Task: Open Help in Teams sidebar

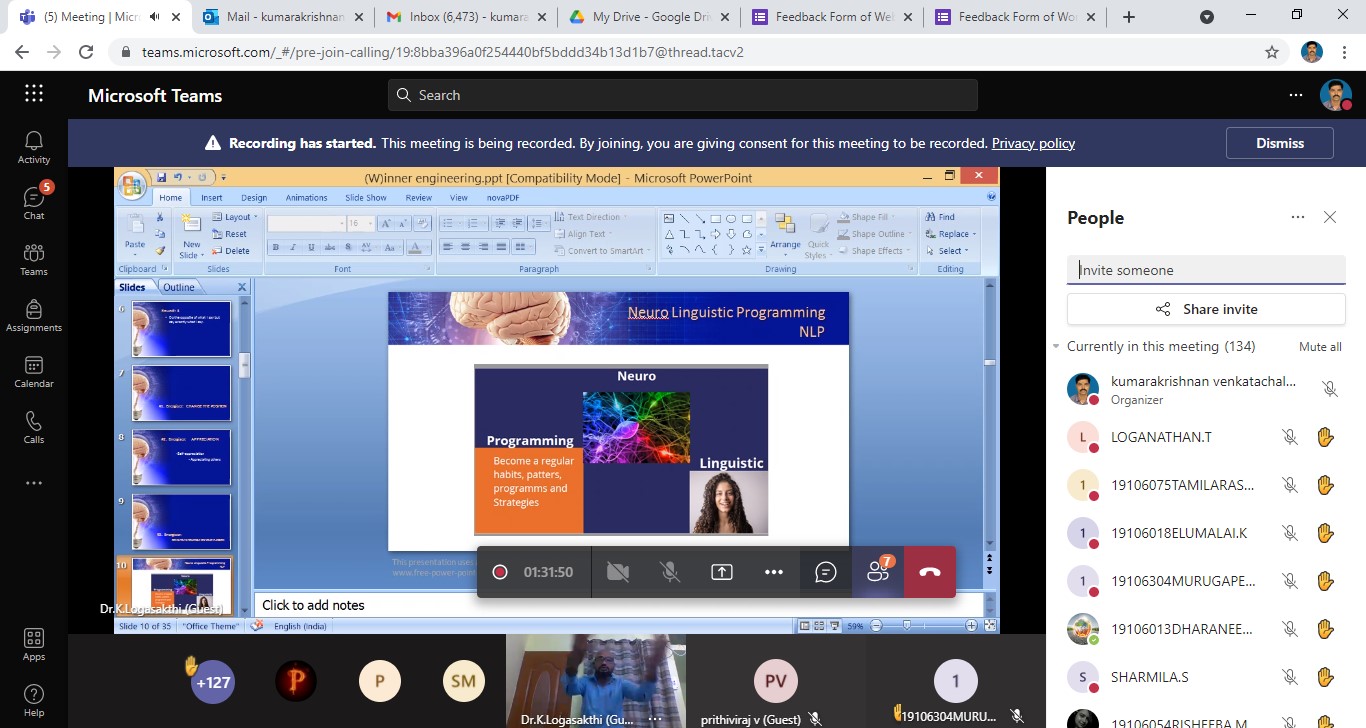Action: pos(34,701)
